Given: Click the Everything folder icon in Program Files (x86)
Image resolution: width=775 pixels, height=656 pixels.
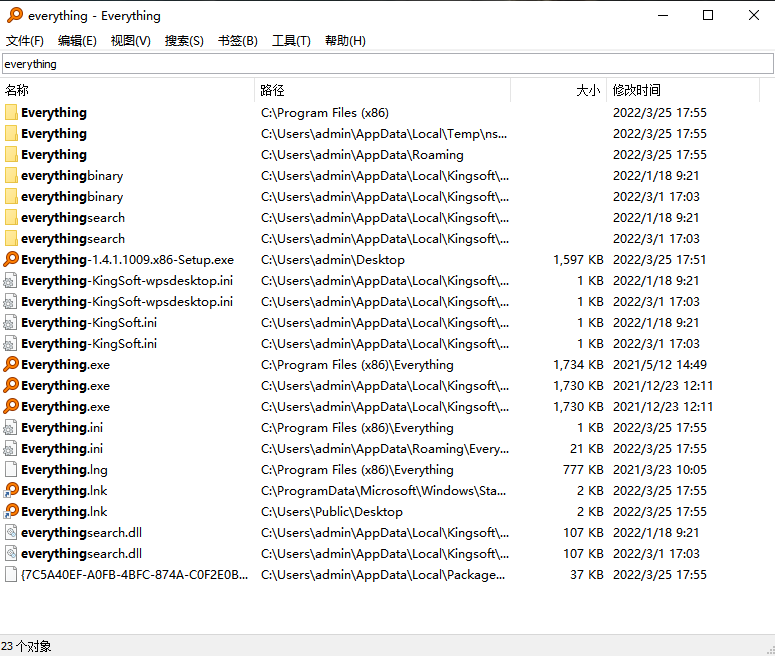Looking at the screenshot, I should [11, 113].
